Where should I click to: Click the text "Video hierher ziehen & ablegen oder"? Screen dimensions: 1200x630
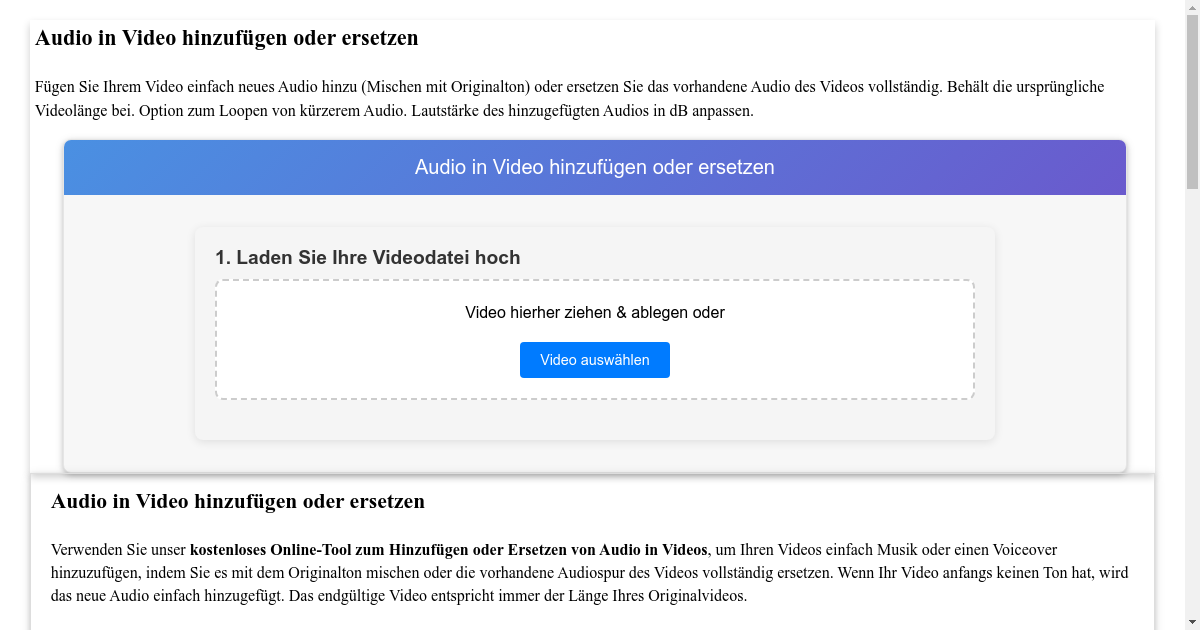(594, 312)
